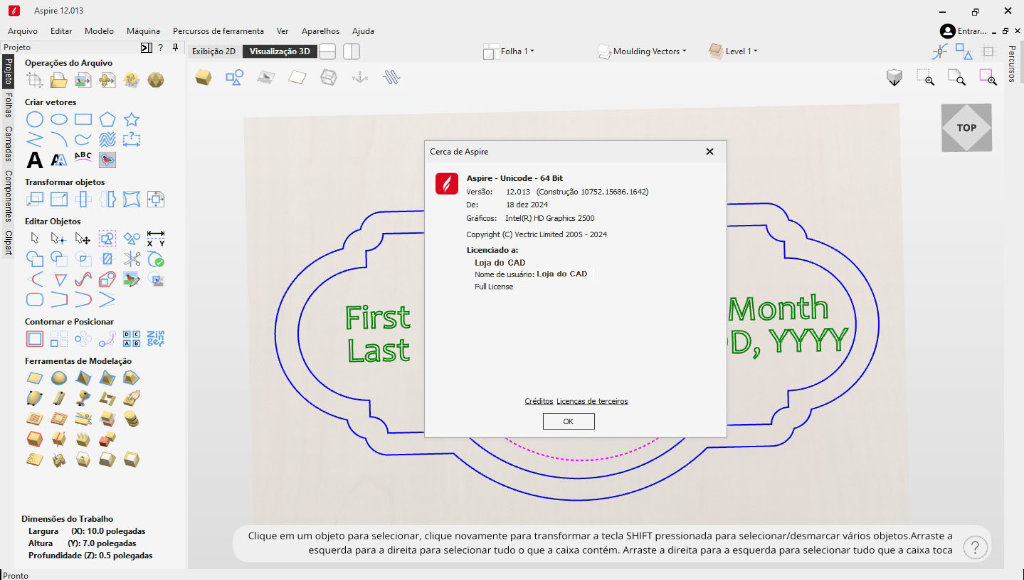Toggle the geometry snapping shapes icon top right
1024x580 pixels.
[x=964, y=51]
